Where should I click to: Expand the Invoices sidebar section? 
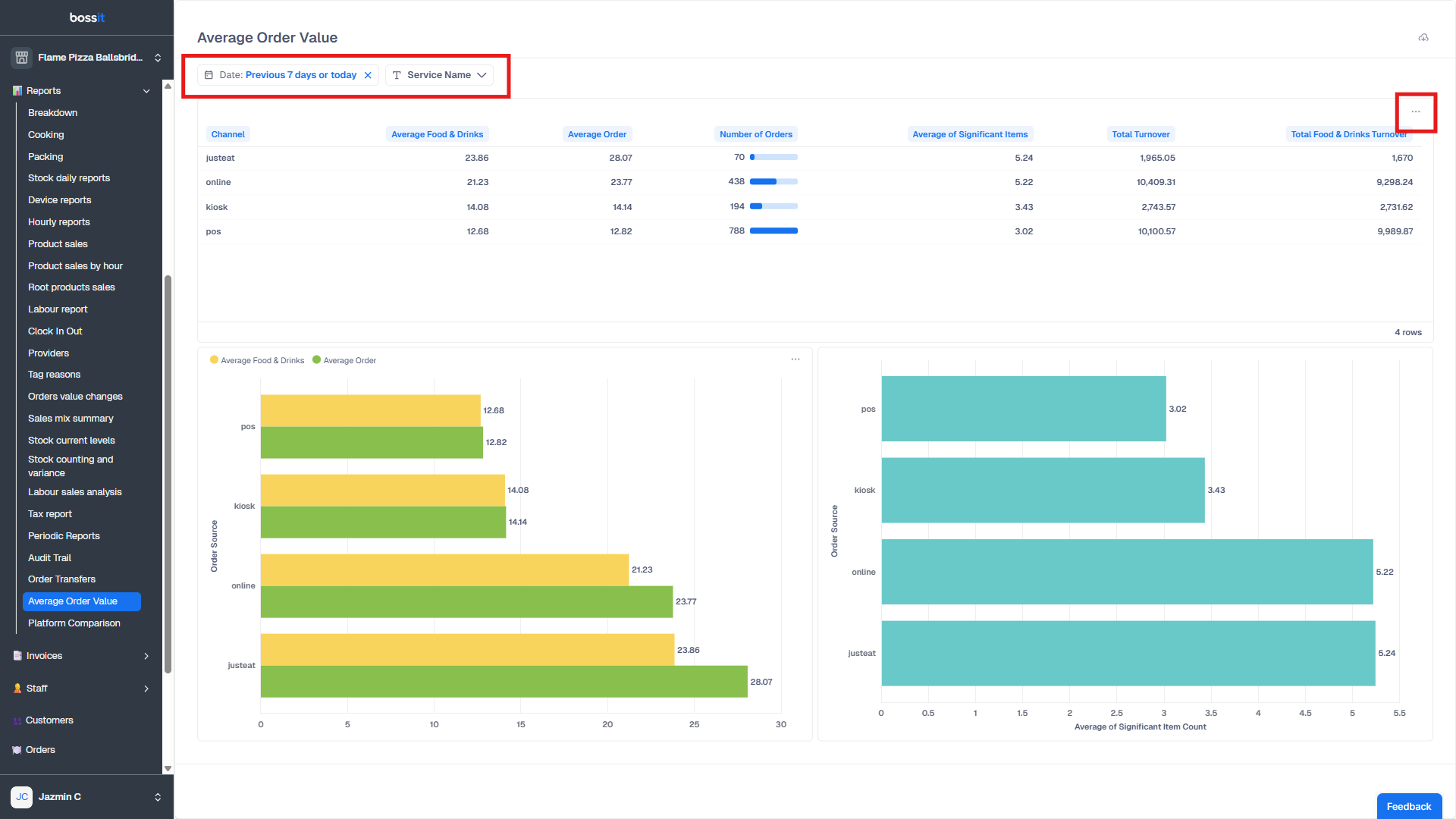tap(146, 656)
